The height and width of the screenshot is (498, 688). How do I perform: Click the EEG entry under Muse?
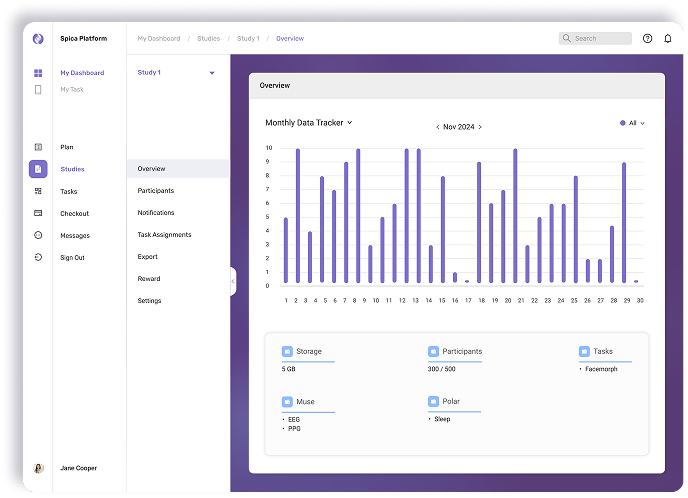294,419
